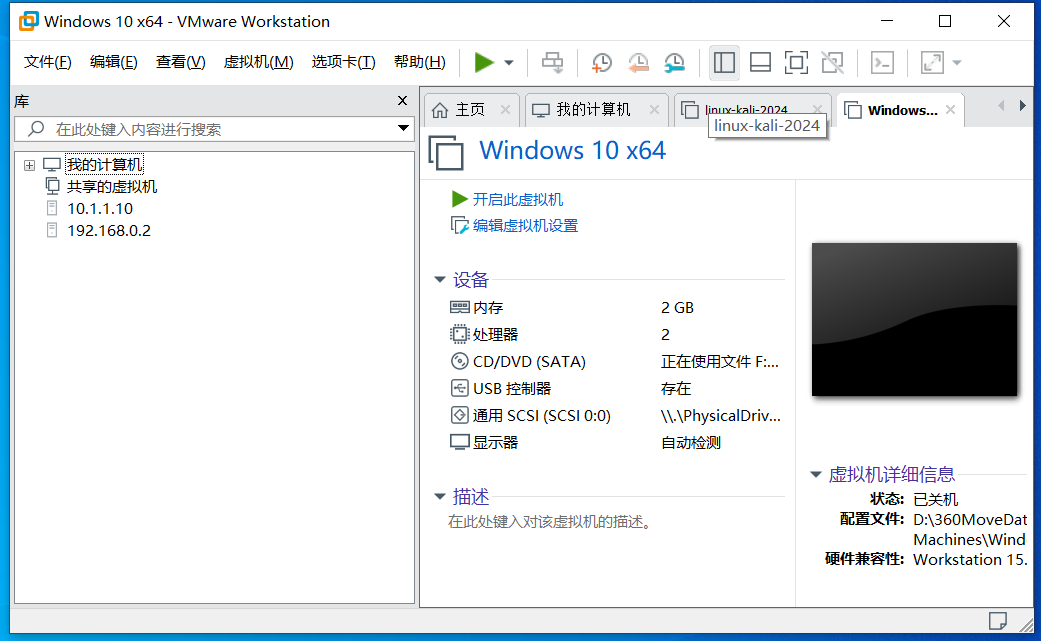Open the 帮助(H) menu
Image resolution: width=1041 pixels, height=641 pixels.
pyautogui.click(x=420, y=62)
